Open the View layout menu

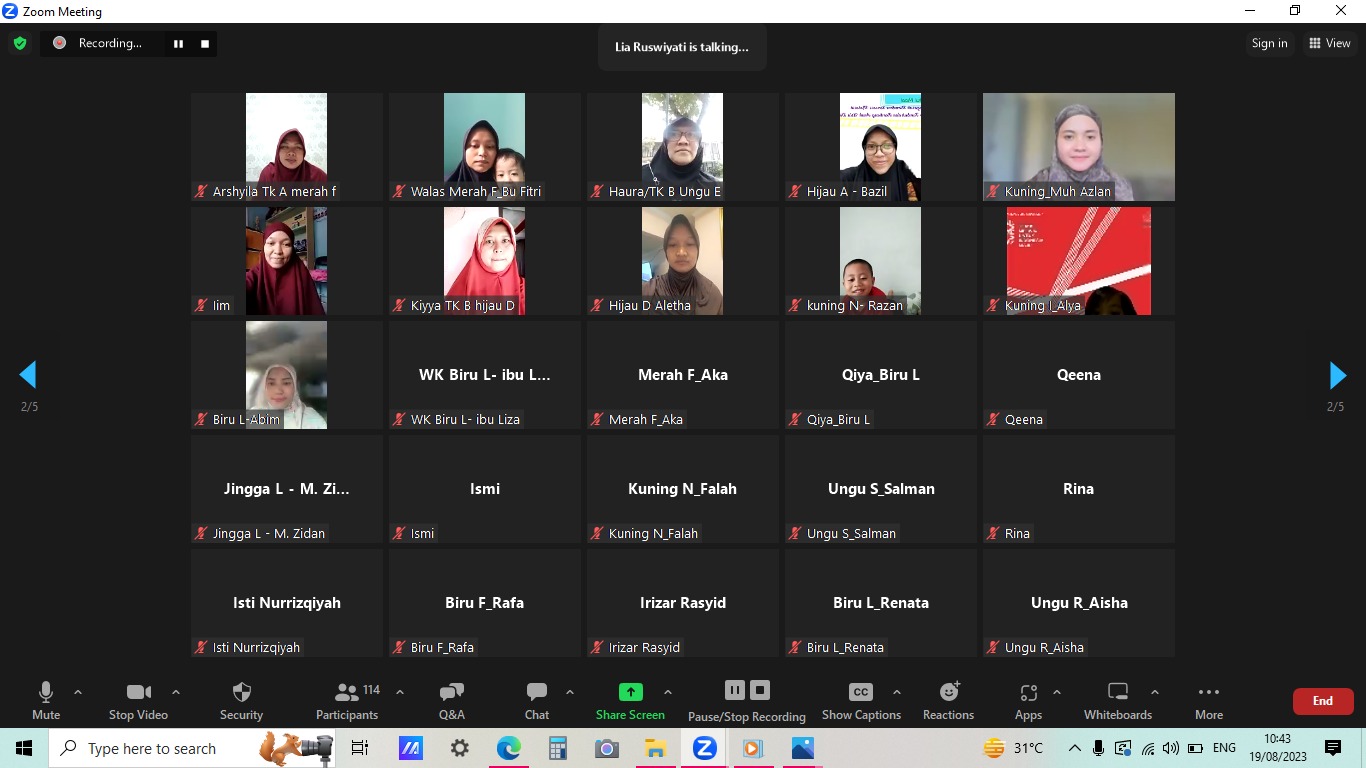click(x=1330, y=43)
